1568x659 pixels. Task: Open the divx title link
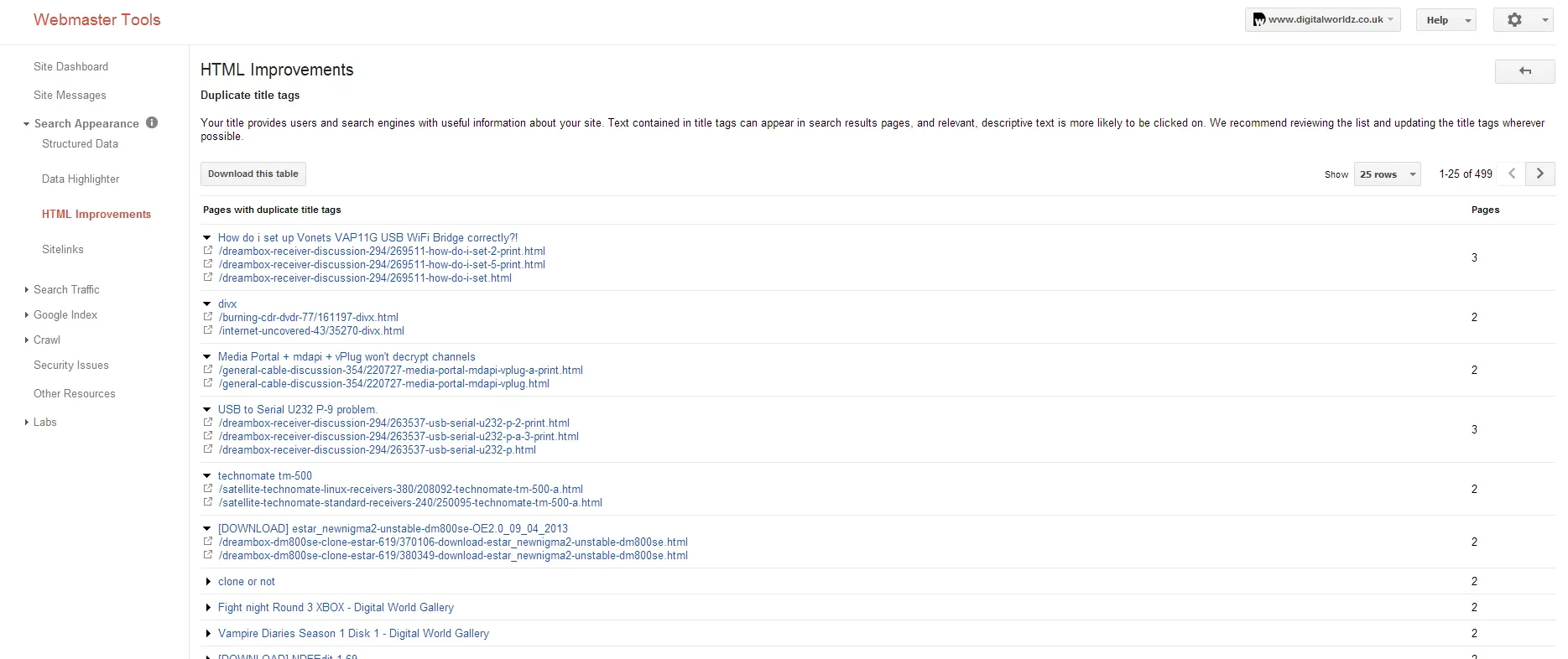point(227,304)
